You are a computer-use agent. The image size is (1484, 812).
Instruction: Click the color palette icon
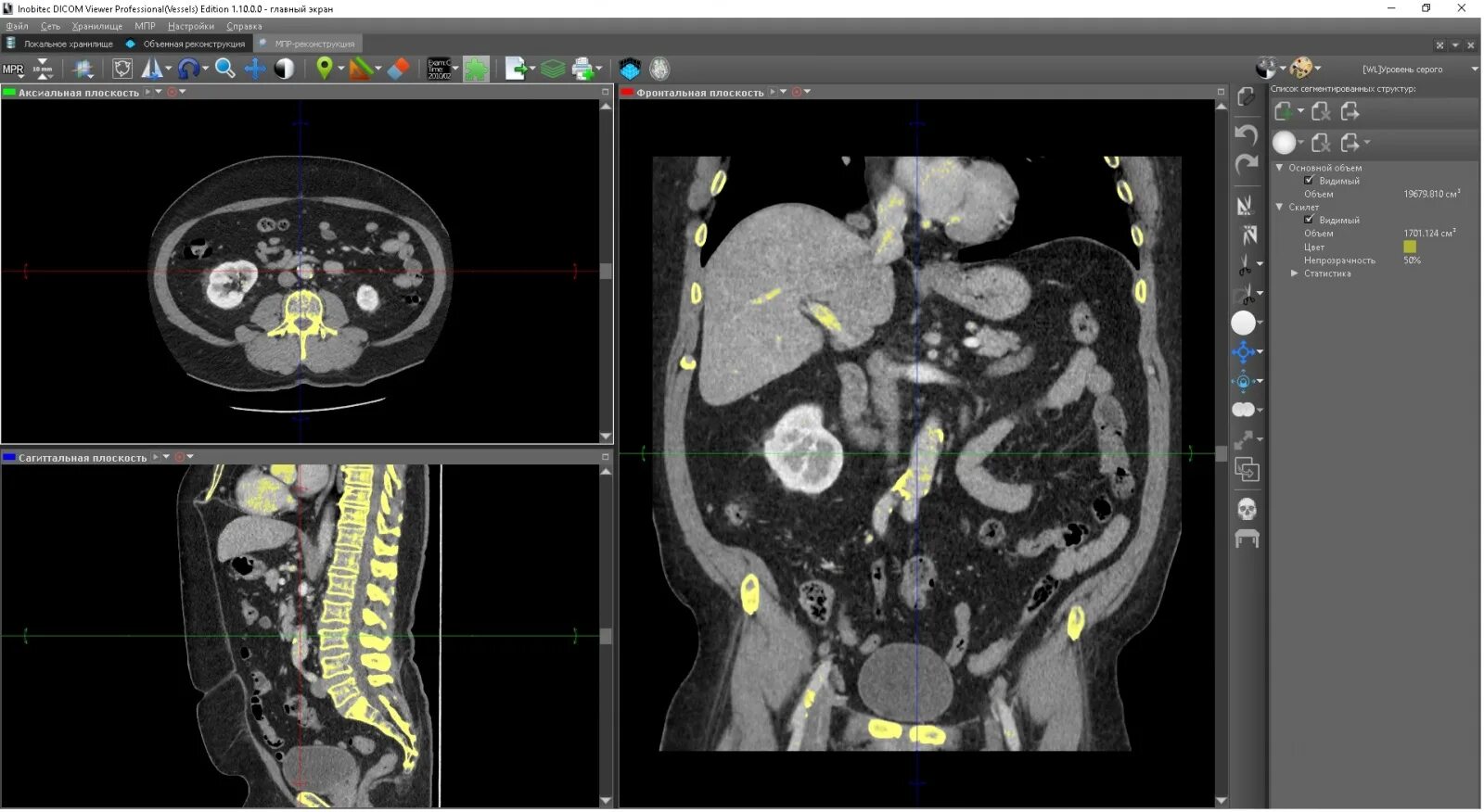(x=1302, y=68)
